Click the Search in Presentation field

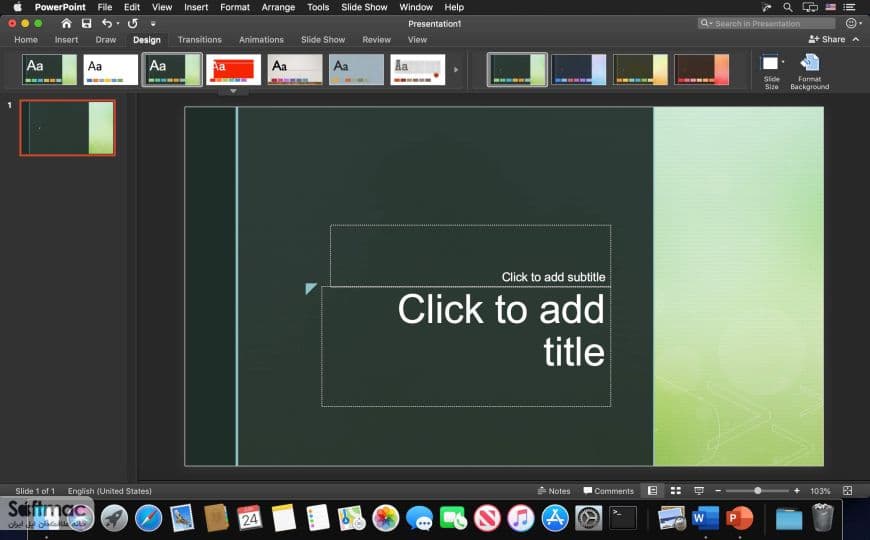tap(766, 23)
